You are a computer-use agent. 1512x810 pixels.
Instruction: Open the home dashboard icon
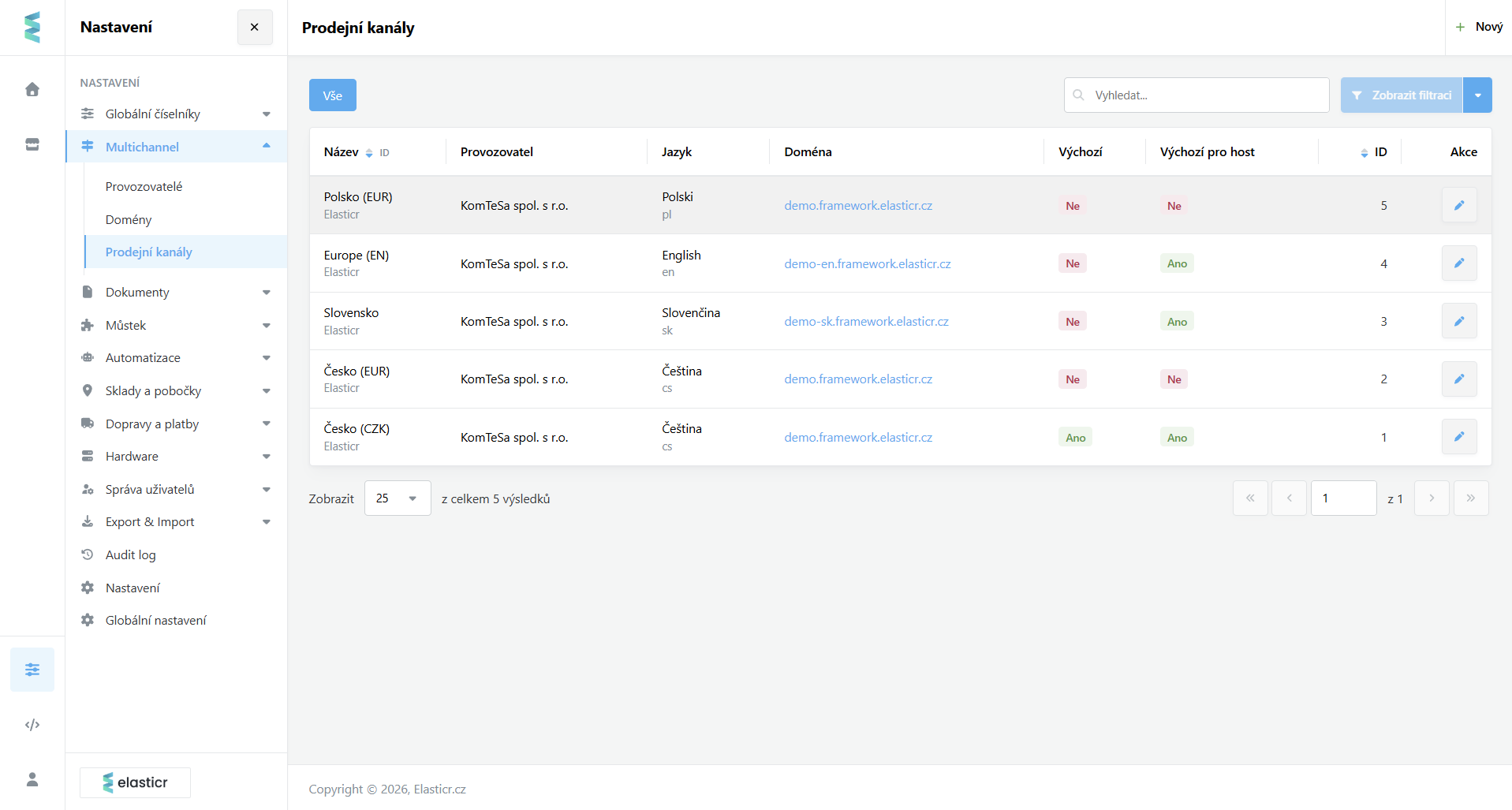coord(32,89)
